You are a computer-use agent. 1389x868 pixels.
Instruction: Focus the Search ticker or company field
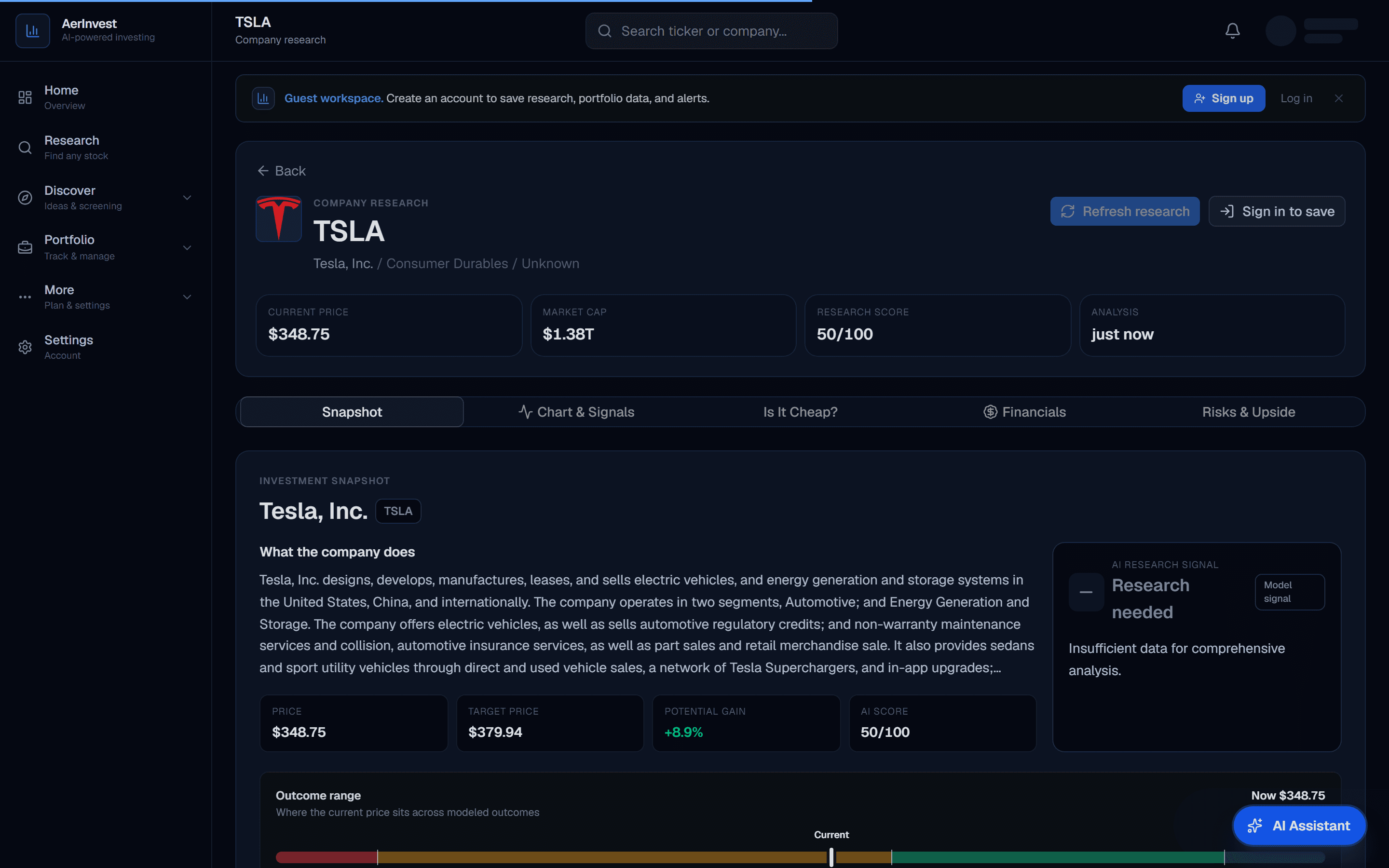(711, 31)
